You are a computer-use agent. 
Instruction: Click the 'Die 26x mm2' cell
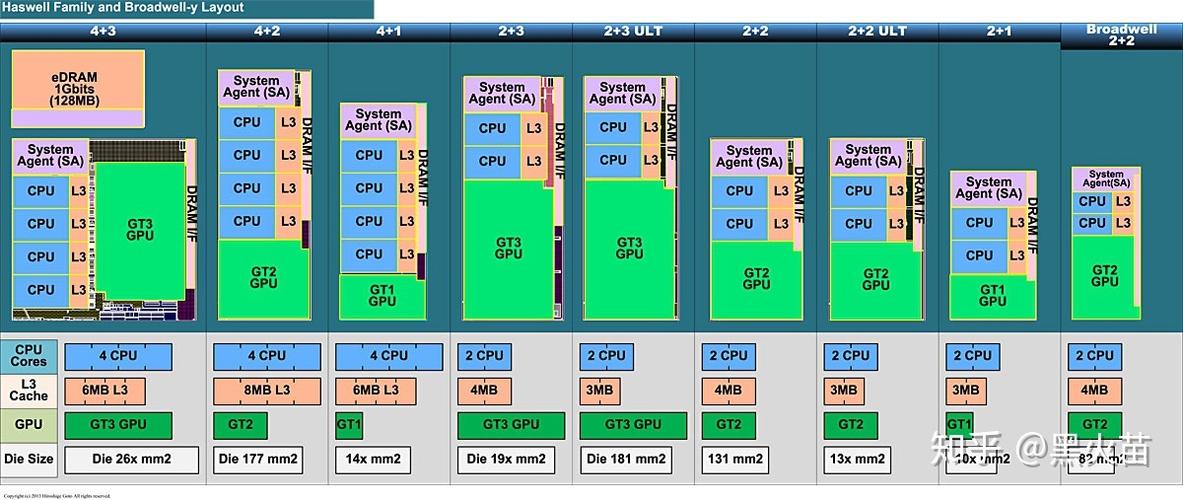click(x=132, y=459)
